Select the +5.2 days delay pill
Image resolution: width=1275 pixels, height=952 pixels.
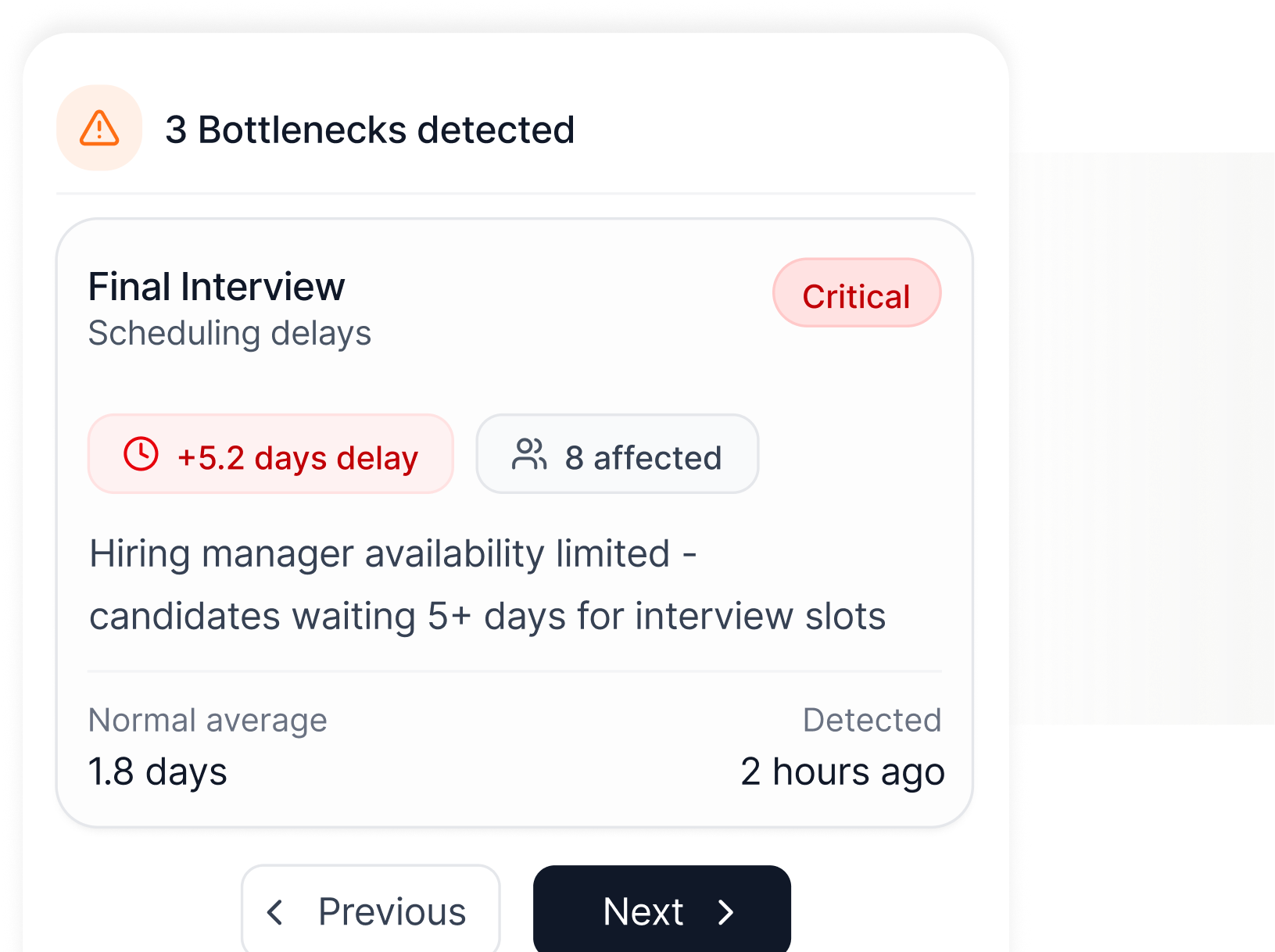[270, 456]
